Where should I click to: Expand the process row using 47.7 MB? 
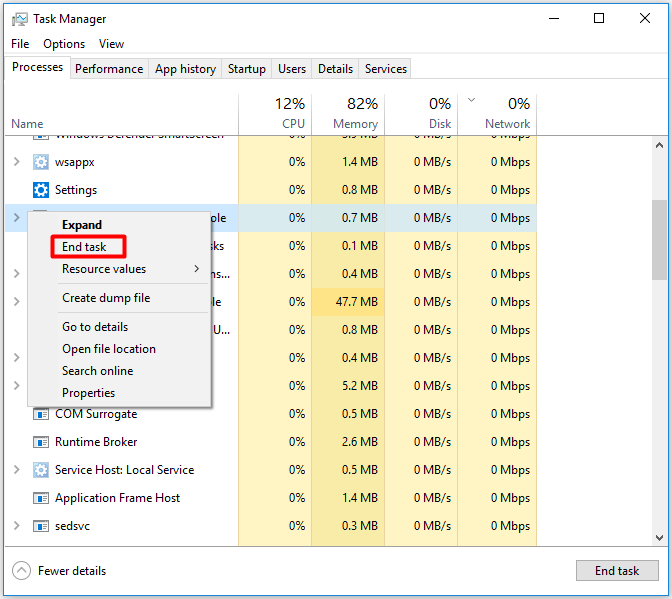coord(17,301)
